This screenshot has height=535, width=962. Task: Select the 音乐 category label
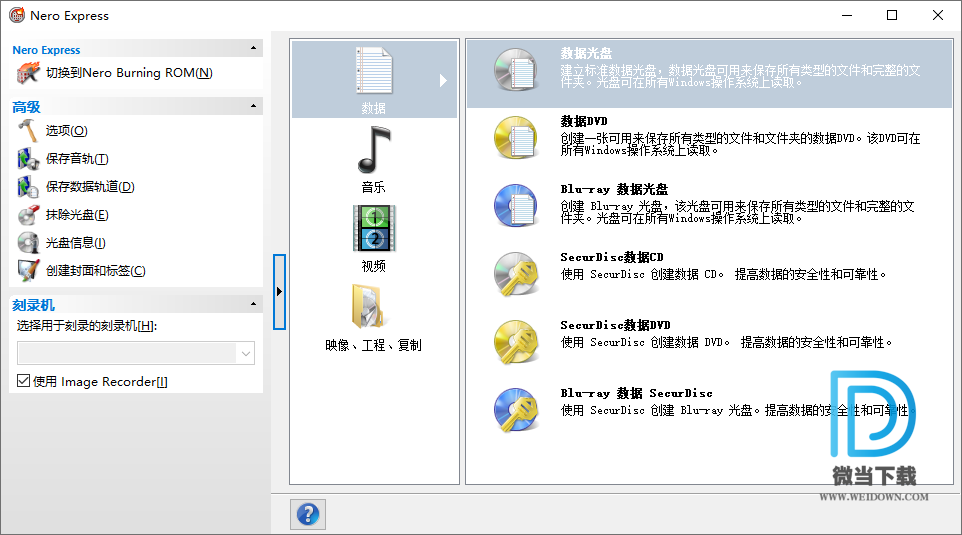click(x=374, y=187)
